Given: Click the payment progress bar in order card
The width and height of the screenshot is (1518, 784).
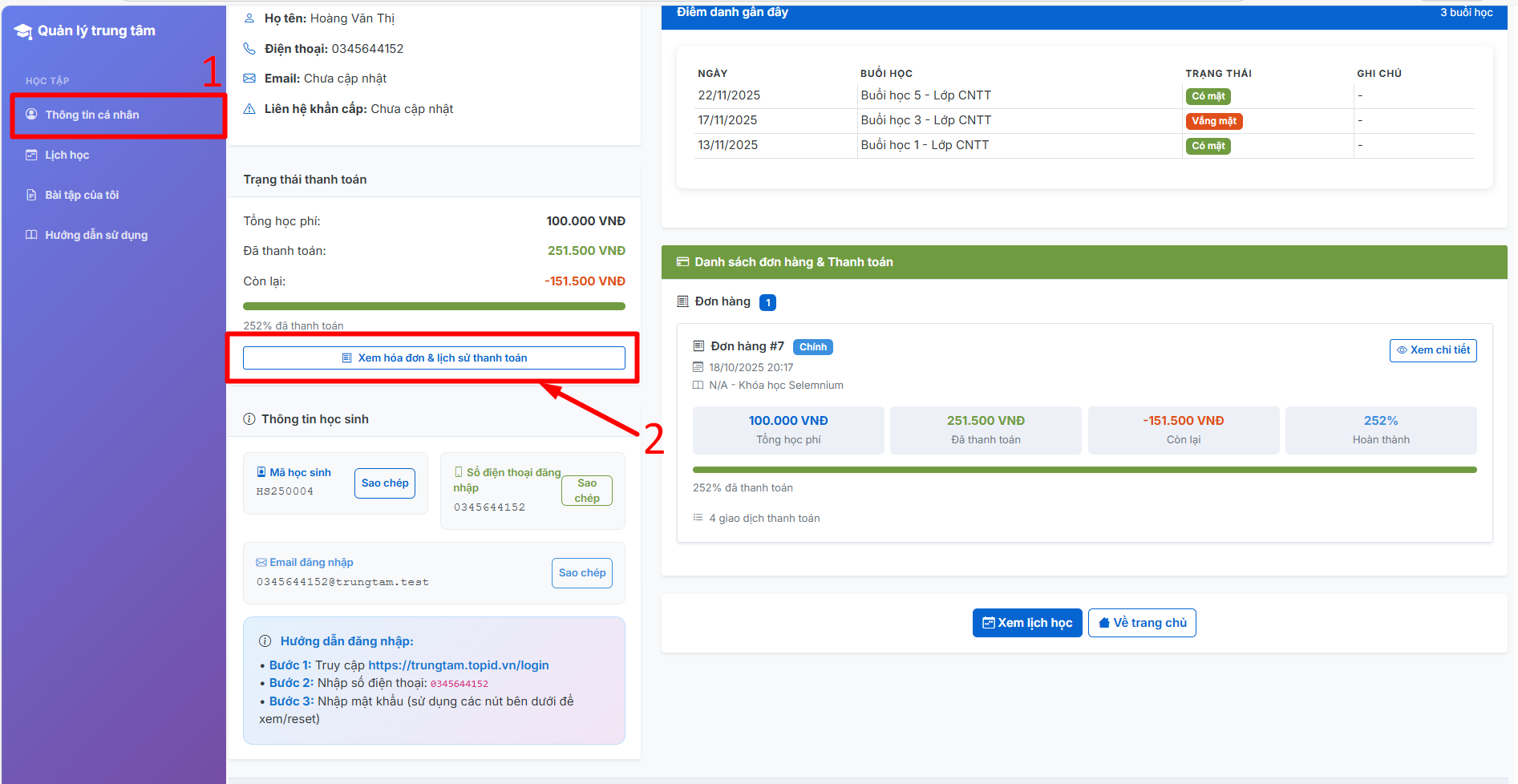Looking at the screenshot, I should coord(1084,470).
